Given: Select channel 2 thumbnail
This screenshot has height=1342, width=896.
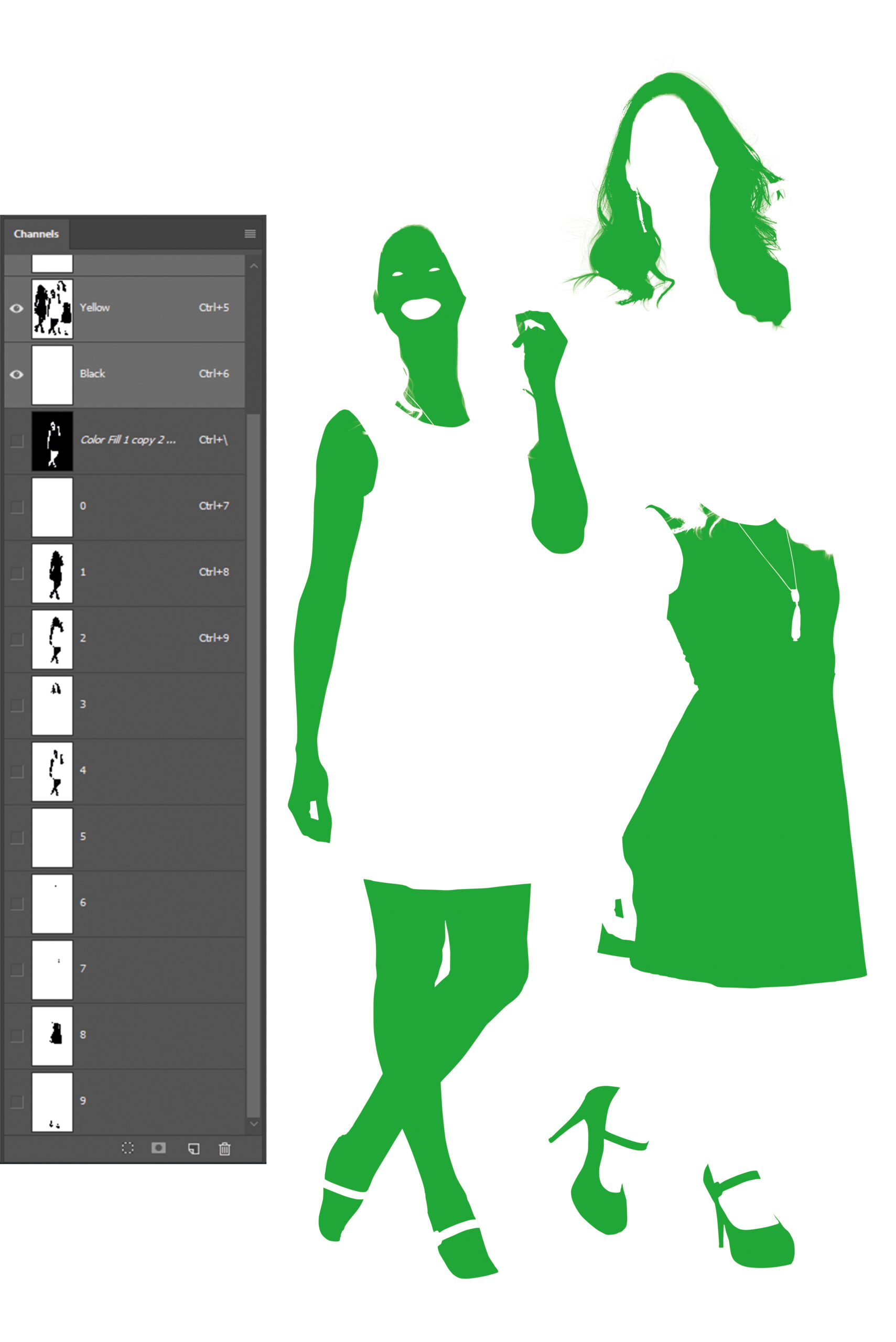Looking at the screenshot, I should click(x=52, y=640).
